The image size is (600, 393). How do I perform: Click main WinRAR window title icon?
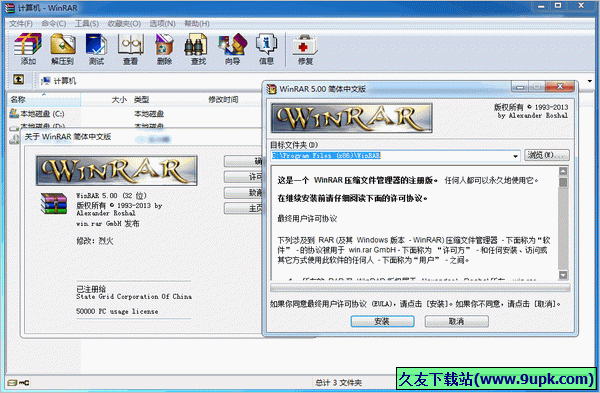[x=9, y=8]
